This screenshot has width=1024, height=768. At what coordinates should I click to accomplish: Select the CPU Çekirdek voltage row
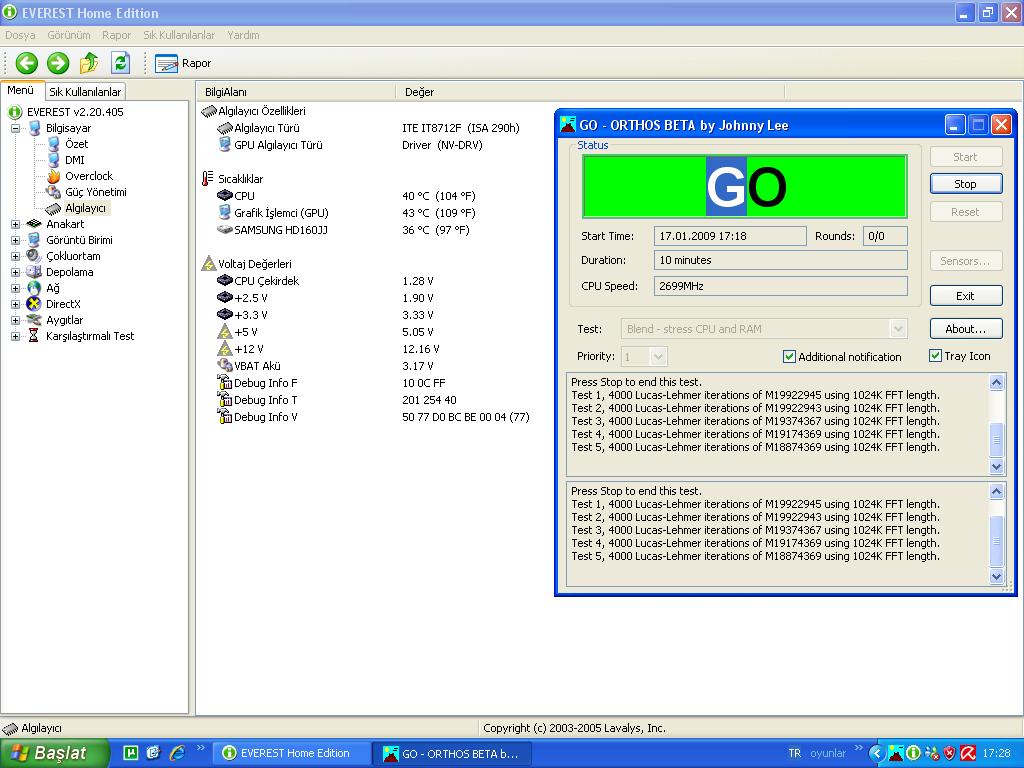click(327, 281)
